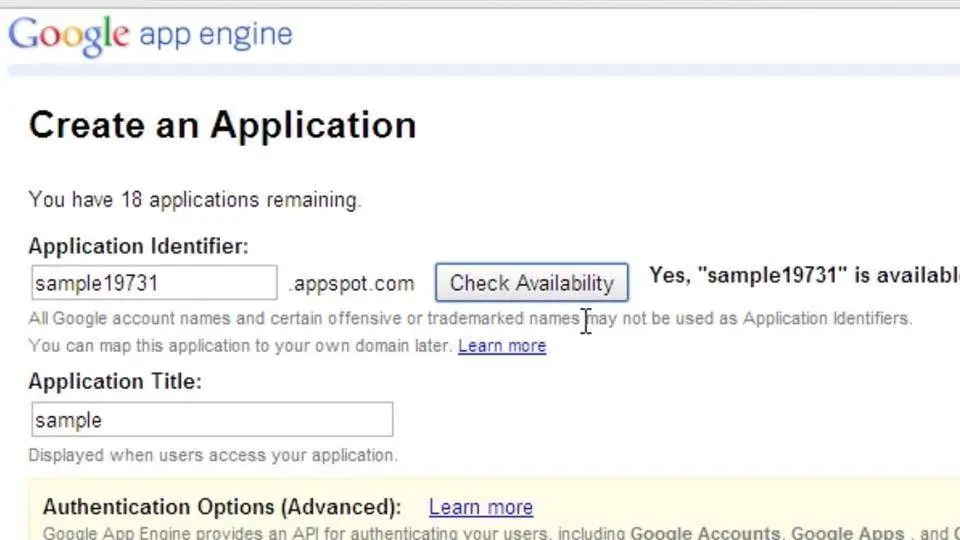Click the bold "Google Accounts" text
Screen dimensions: 960x540
705,533
